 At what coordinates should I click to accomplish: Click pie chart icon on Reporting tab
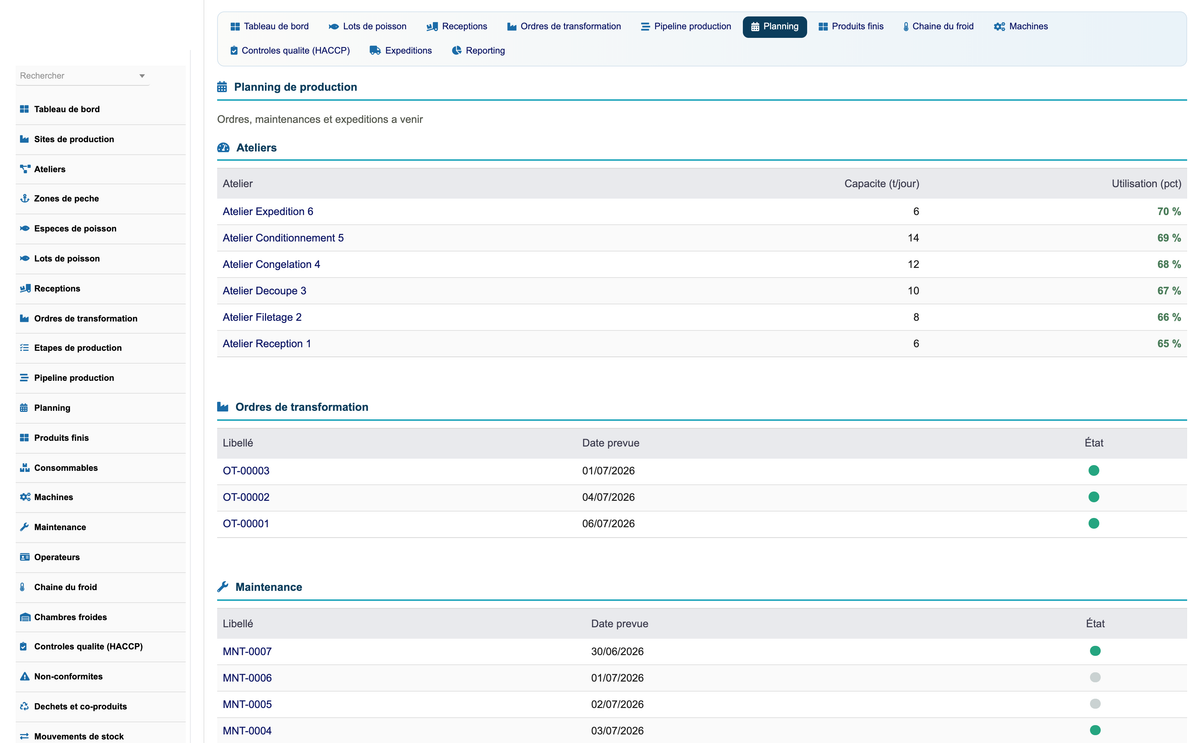[457, 50]
